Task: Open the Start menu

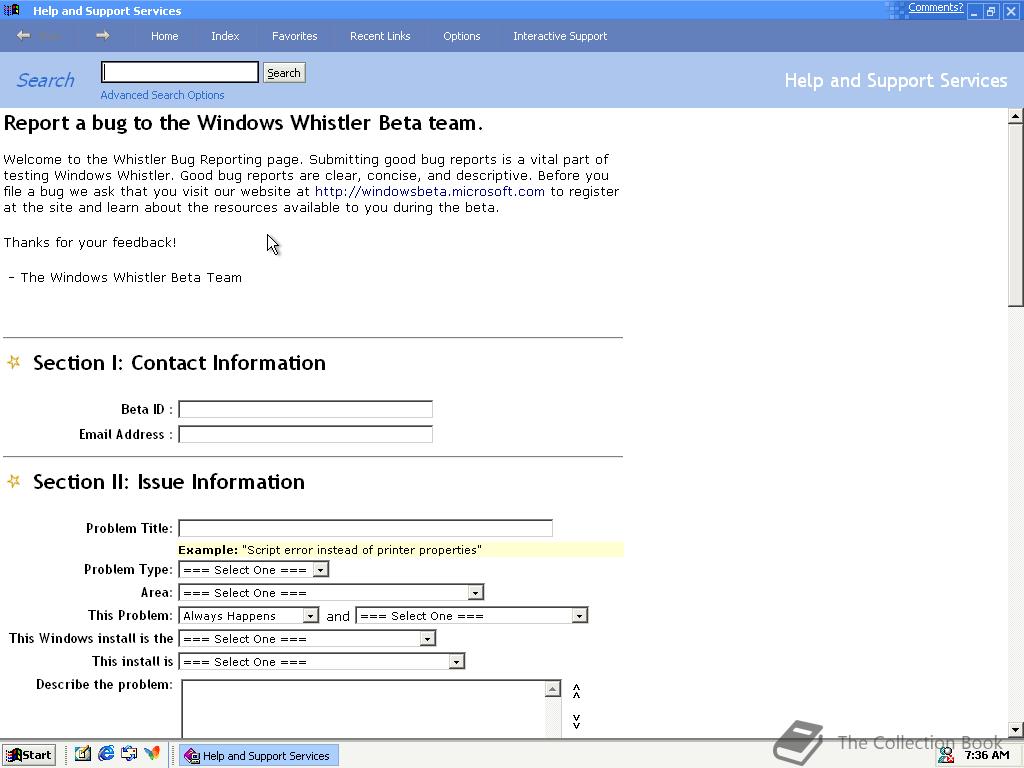Action: [x=29, y=755]
